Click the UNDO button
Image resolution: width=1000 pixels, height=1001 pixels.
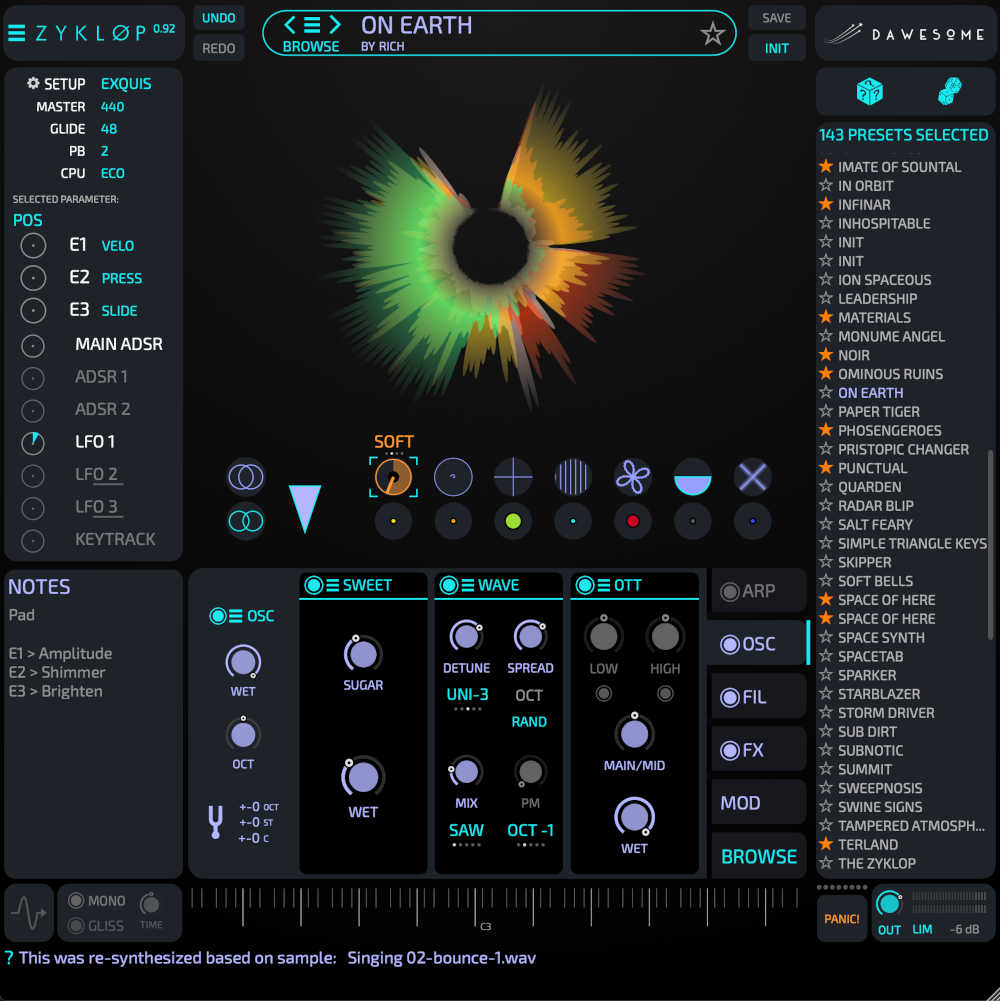coord(218,18)
